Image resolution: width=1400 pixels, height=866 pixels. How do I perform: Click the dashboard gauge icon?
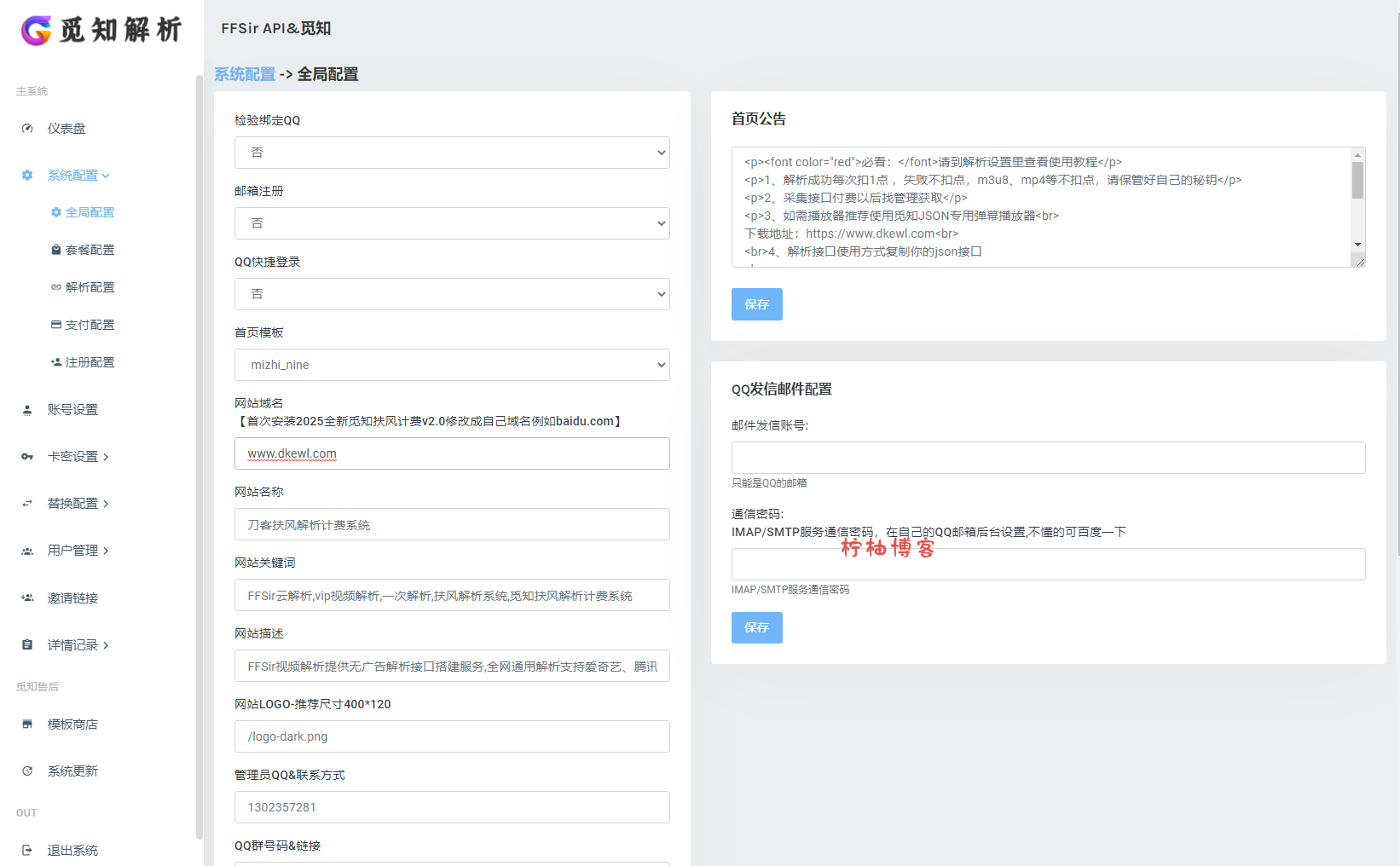(27, 129)
